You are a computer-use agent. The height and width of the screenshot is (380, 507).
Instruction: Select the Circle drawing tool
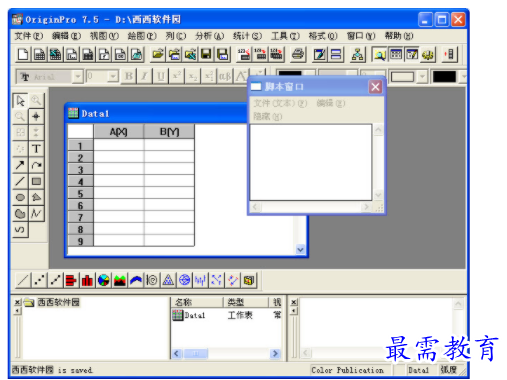[20, 197]
